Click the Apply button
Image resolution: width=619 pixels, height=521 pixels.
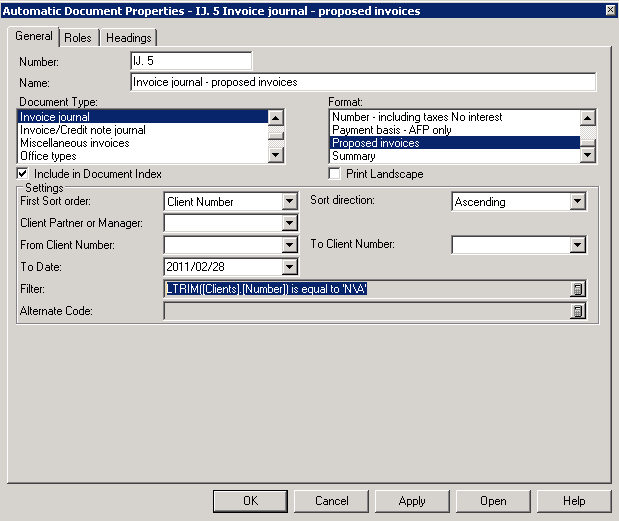[412, 501]
